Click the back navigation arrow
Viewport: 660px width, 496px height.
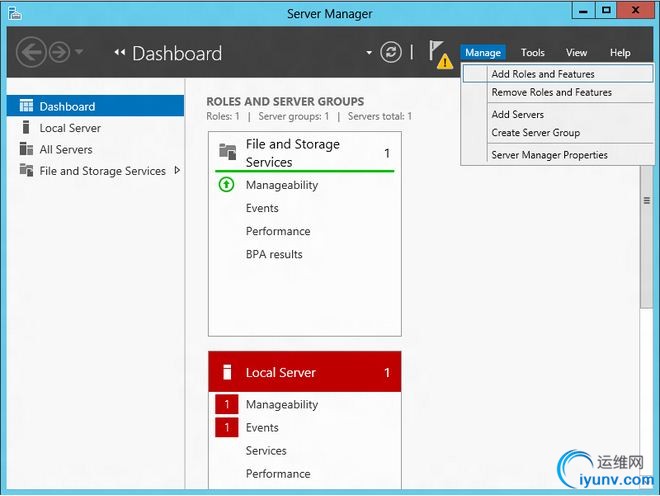pyautogui.click(x=31, y=53)
